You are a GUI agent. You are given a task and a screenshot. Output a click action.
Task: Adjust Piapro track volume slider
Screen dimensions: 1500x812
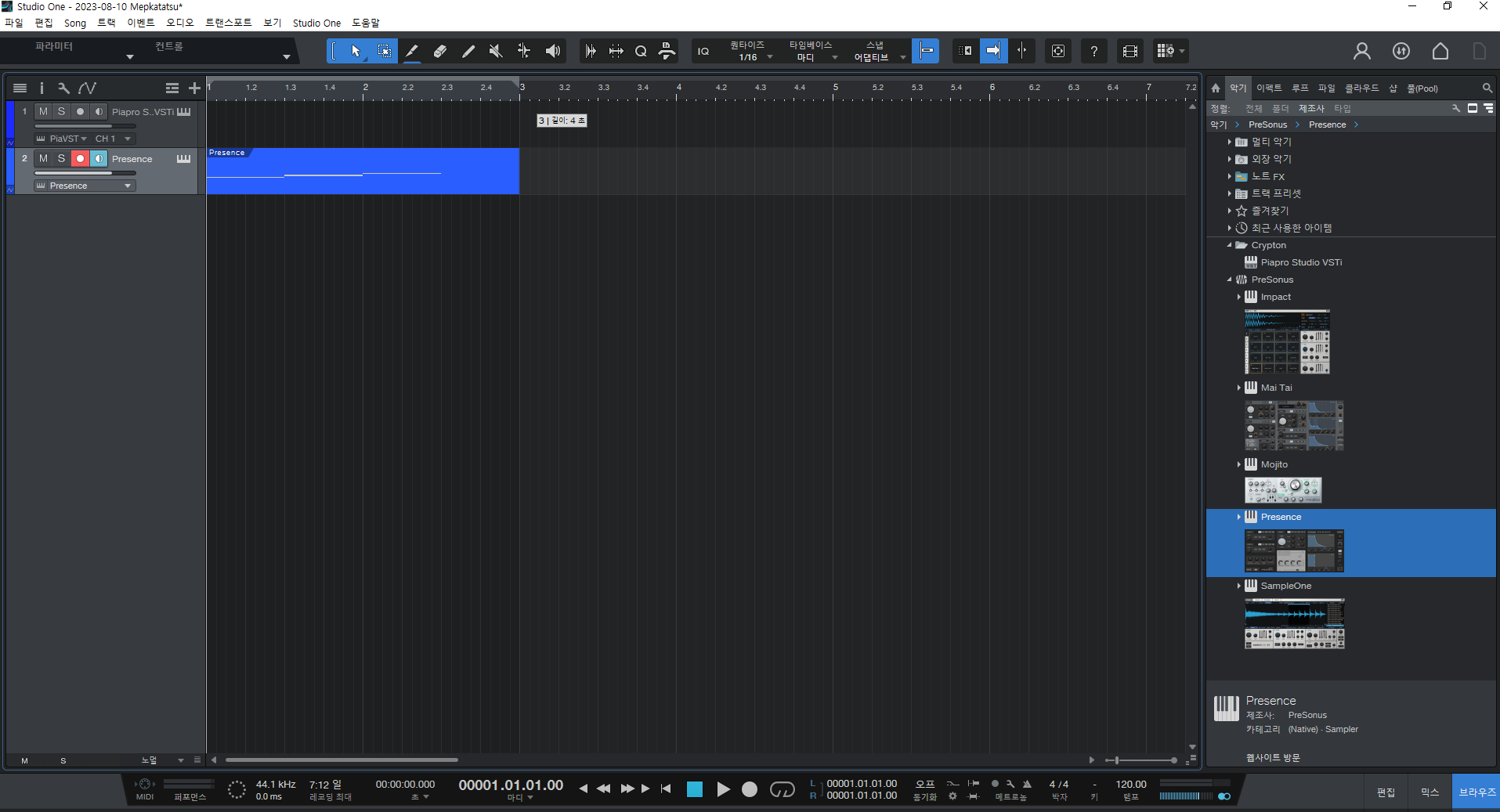pyautogui.click(x=85, y=126)
